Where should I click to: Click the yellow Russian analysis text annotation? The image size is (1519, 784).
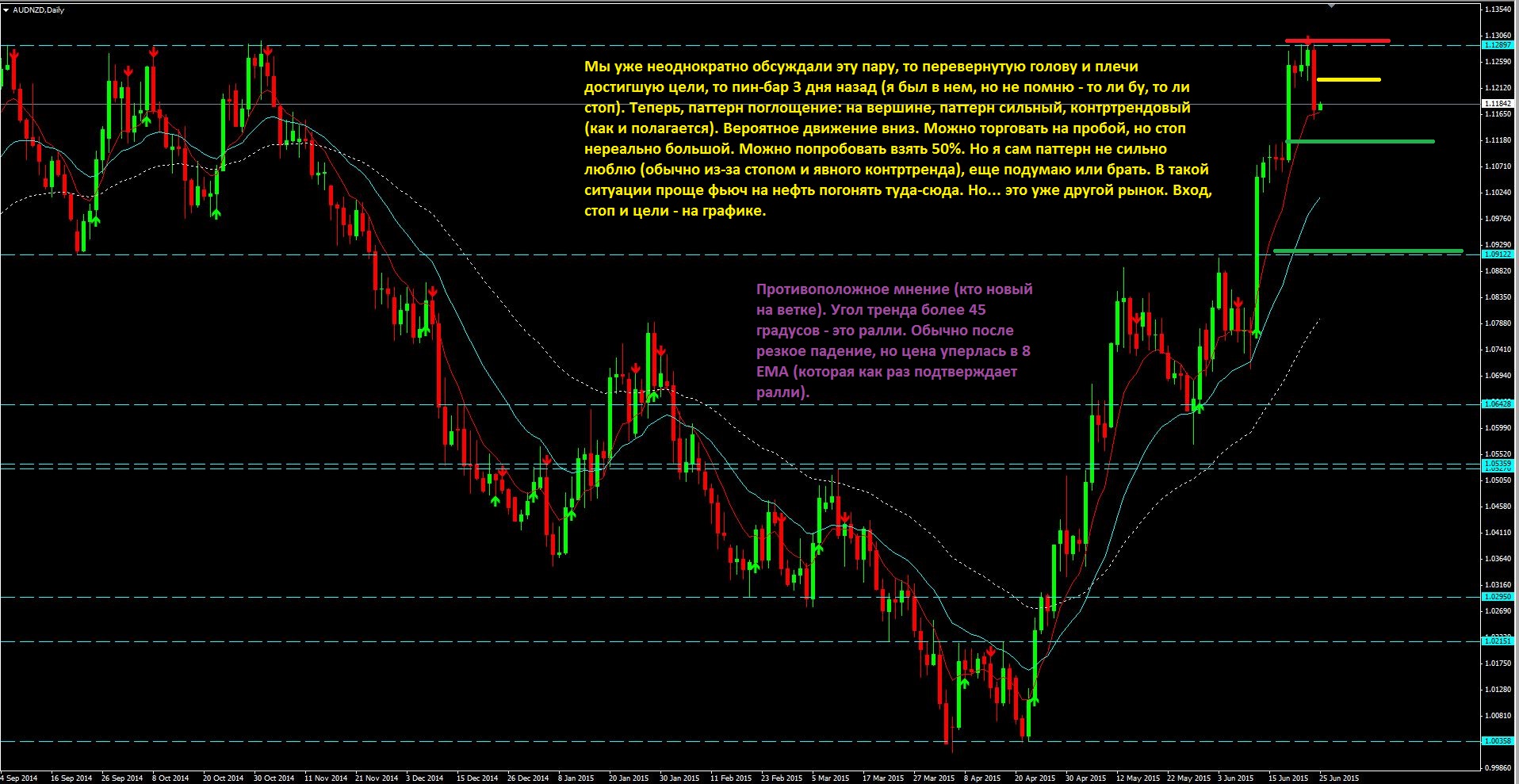coord(897,139)
